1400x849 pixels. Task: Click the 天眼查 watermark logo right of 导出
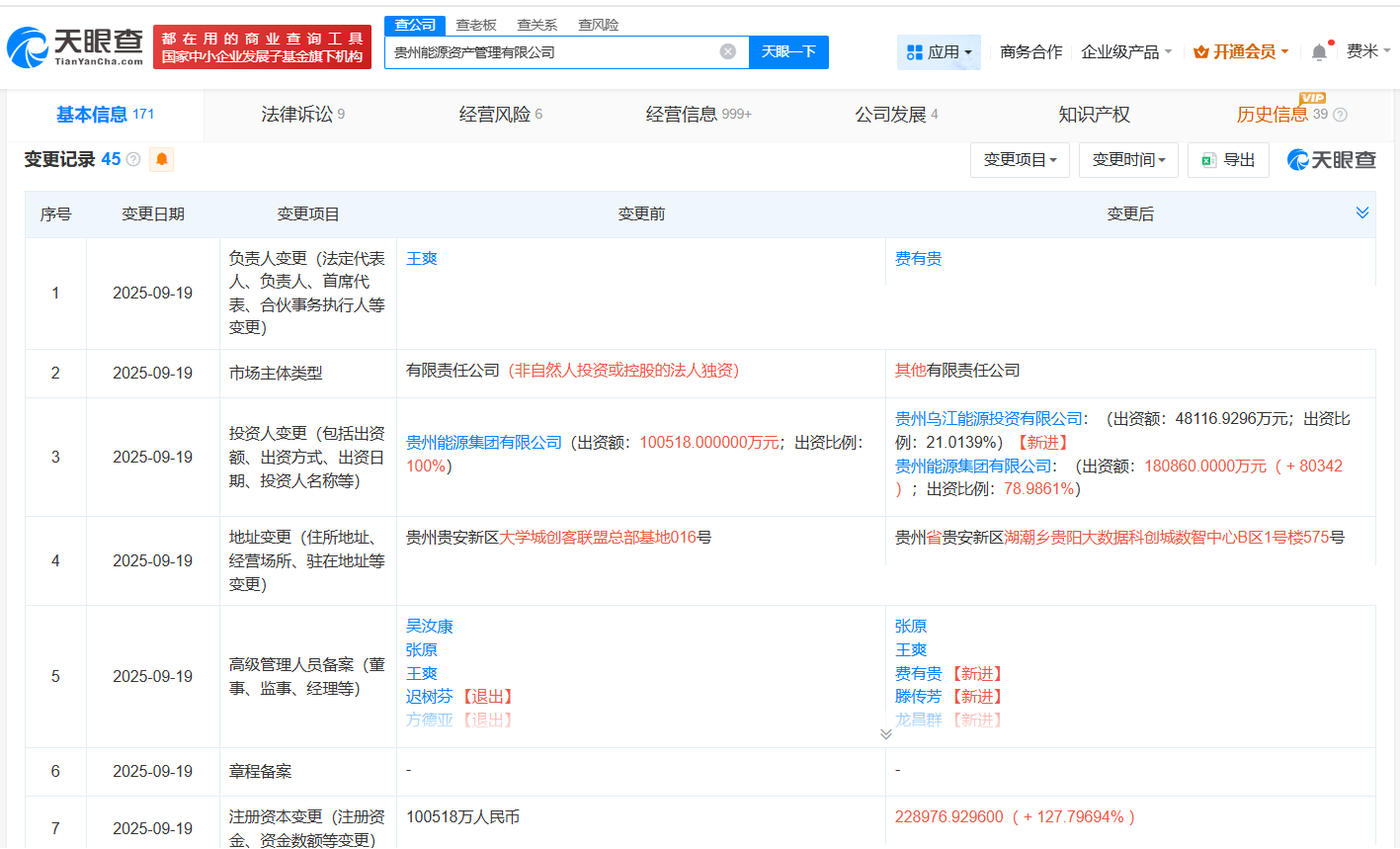click(x=1330, y=159)
